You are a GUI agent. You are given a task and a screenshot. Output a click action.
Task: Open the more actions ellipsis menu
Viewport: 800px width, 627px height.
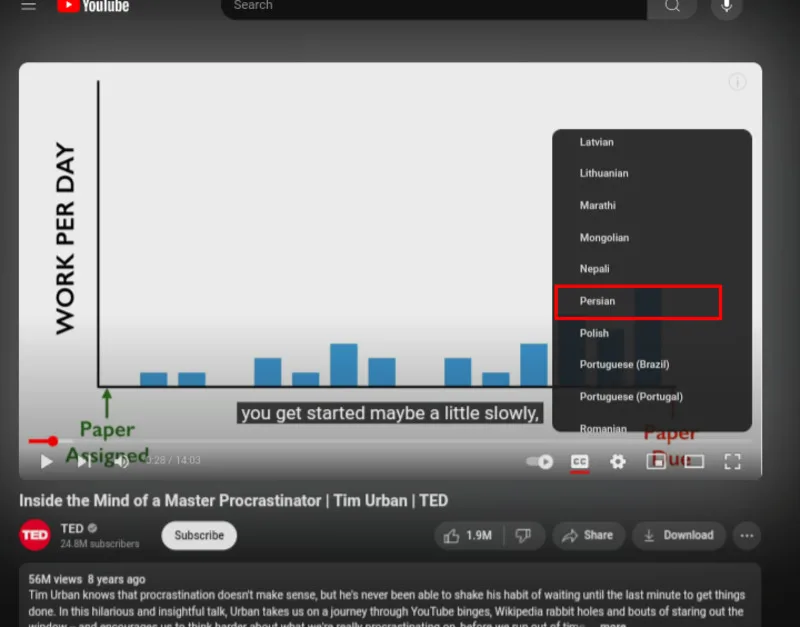746,536
